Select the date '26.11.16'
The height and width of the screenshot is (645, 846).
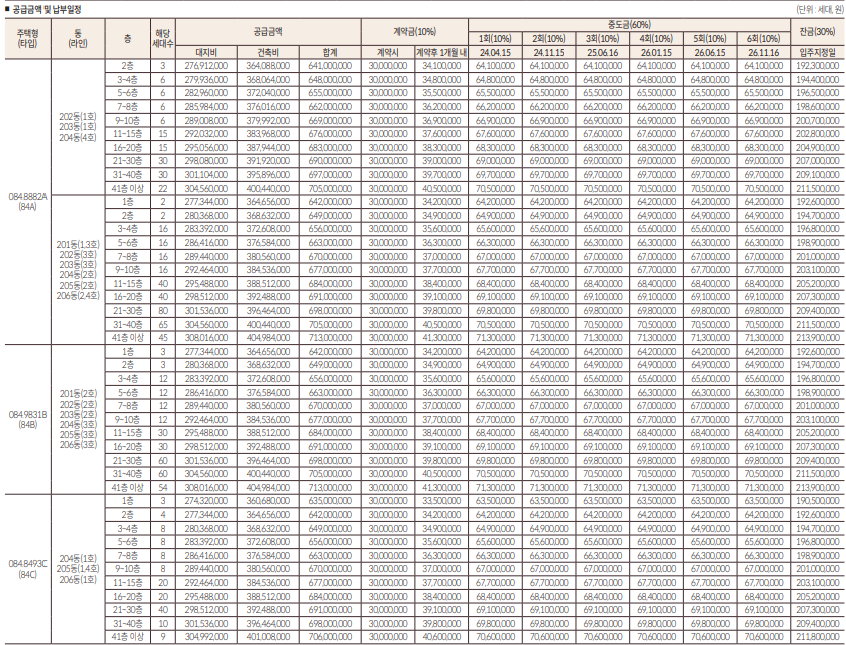(x=763, y=52)
